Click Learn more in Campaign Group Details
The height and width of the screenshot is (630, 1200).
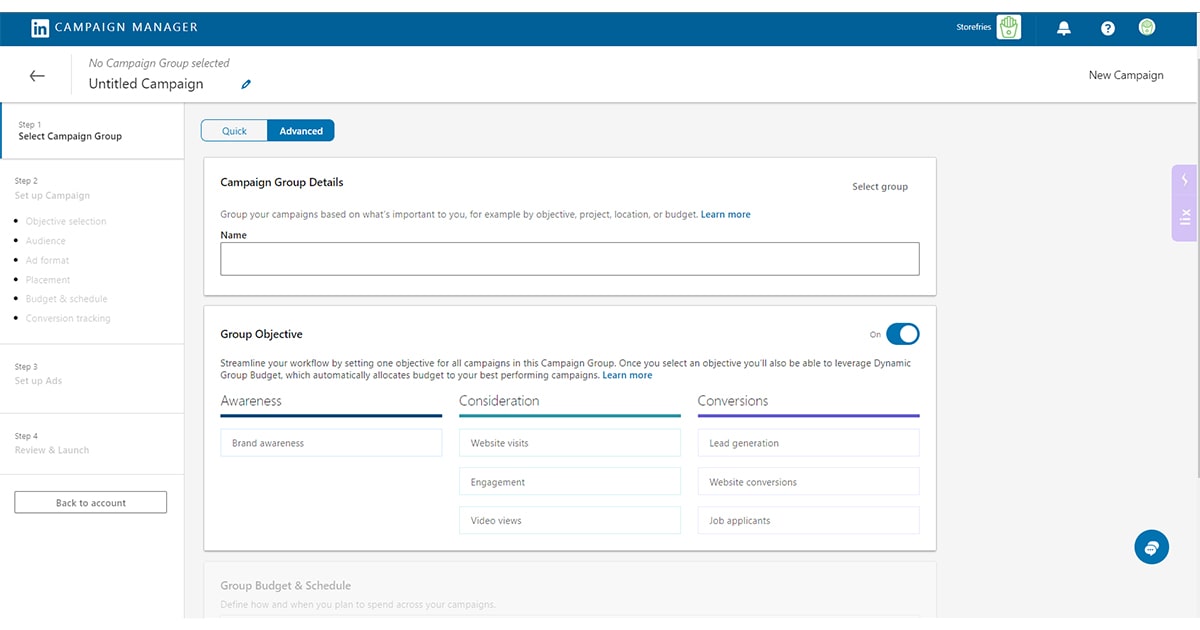click(725, 215)
